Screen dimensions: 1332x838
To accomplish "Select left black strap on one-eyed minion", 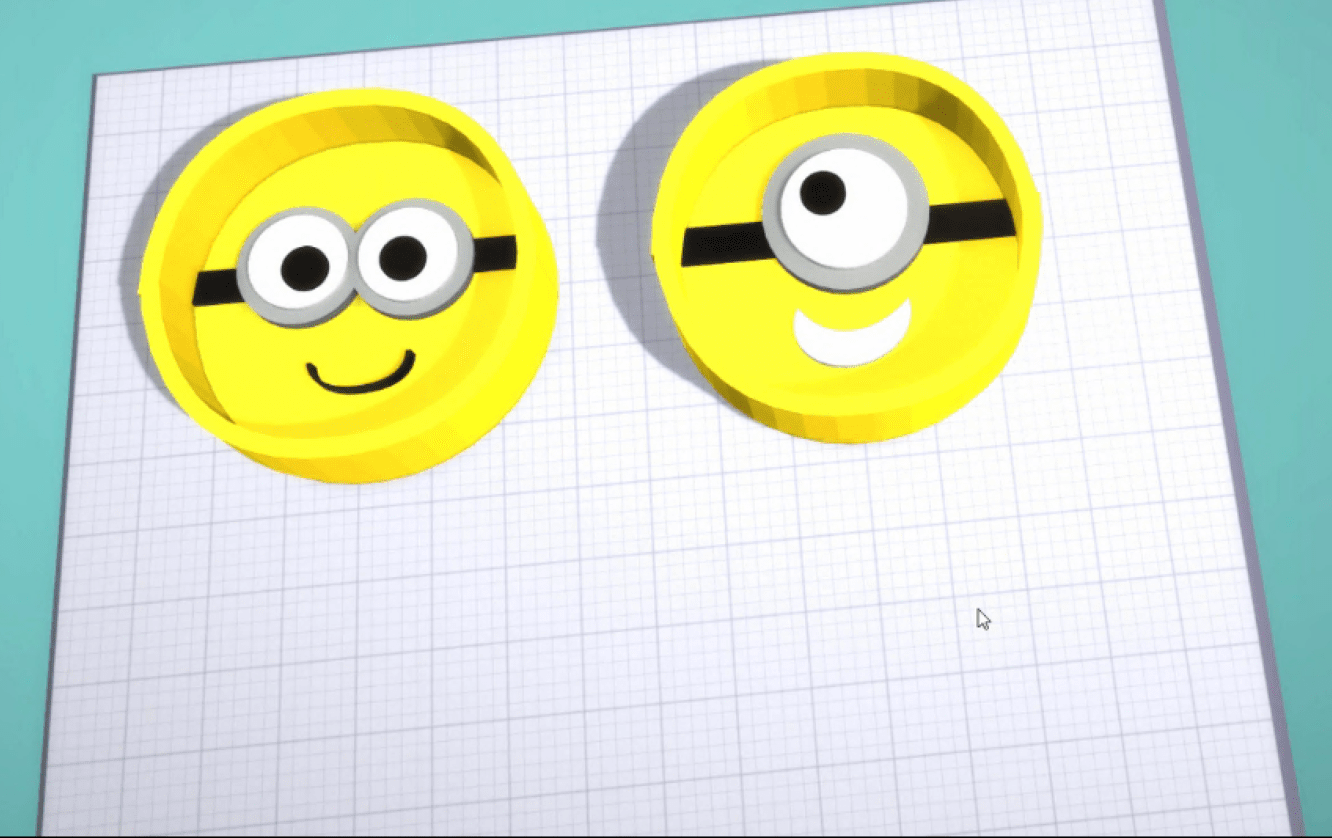I will (722, 244).
